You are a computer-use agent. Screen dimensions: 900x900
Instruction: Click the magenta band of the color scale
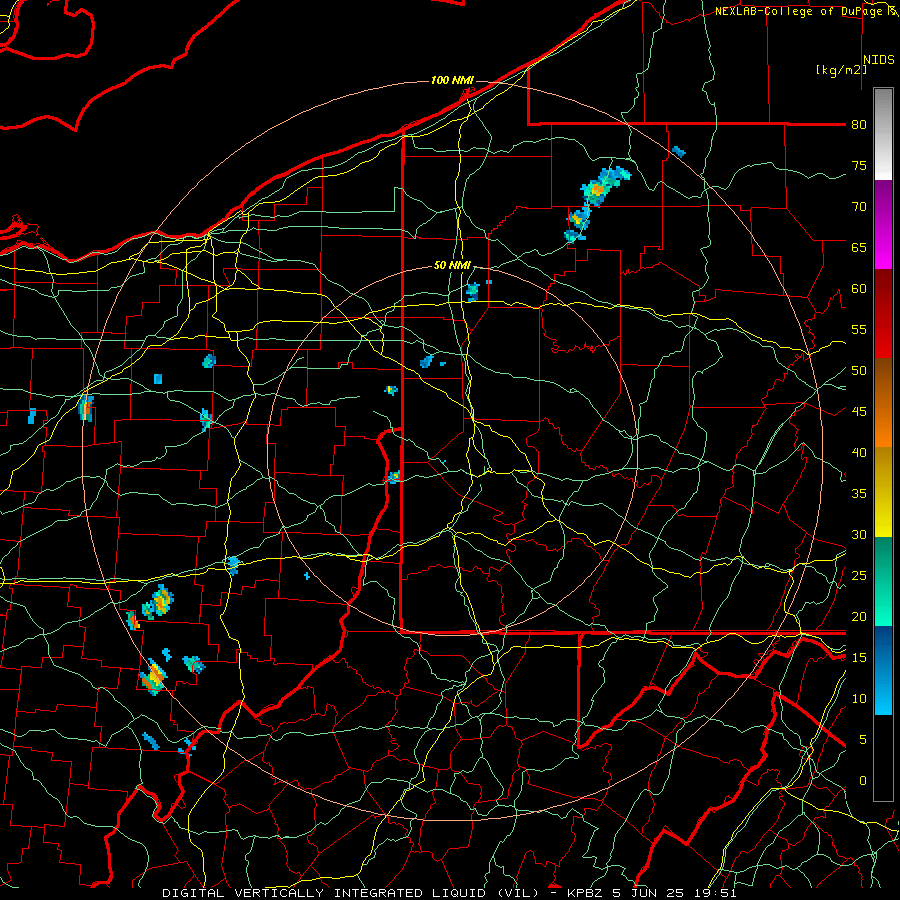coord(883,225)
